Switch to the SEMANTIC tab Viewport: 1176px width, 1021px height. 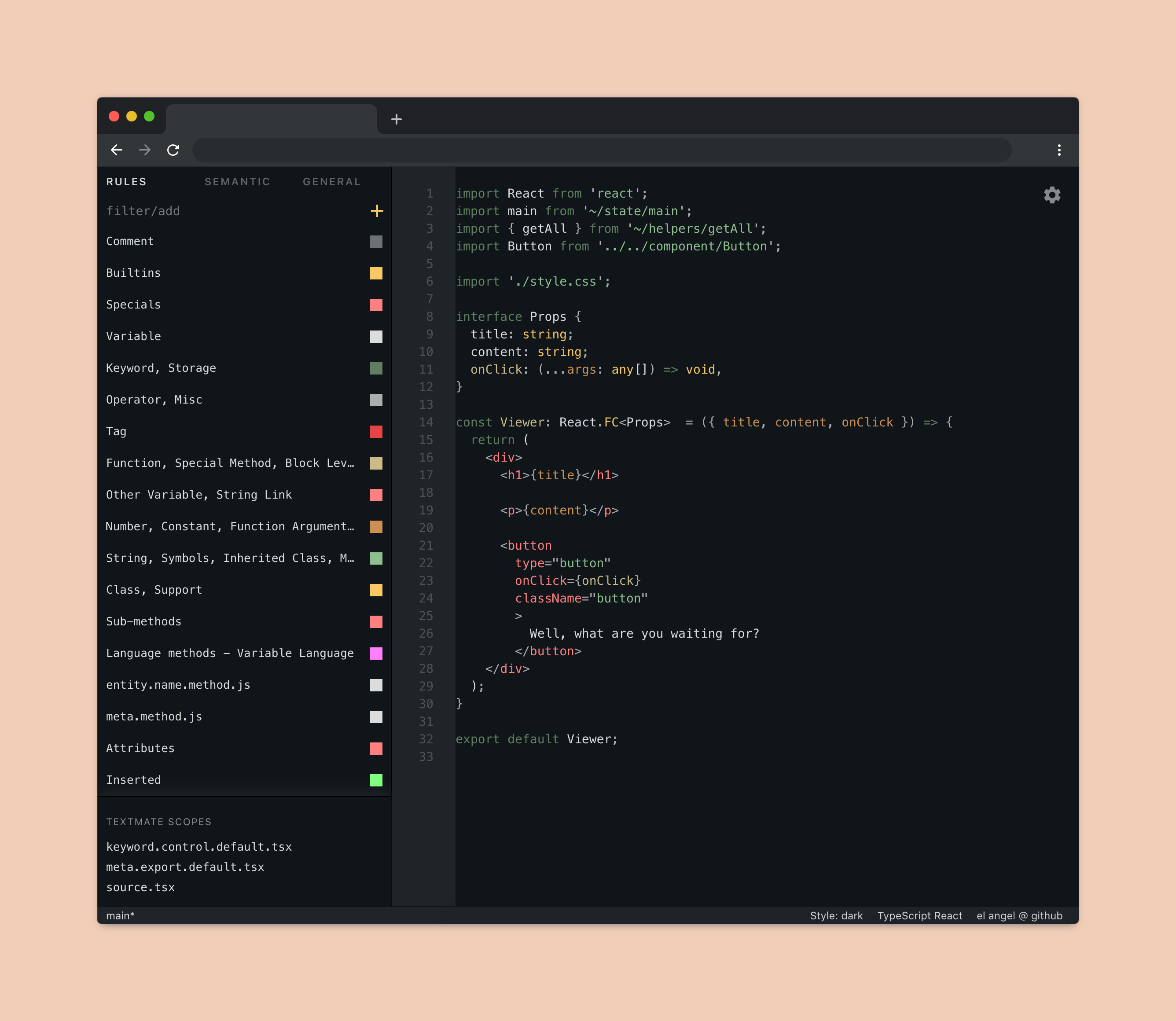[237, 182]
